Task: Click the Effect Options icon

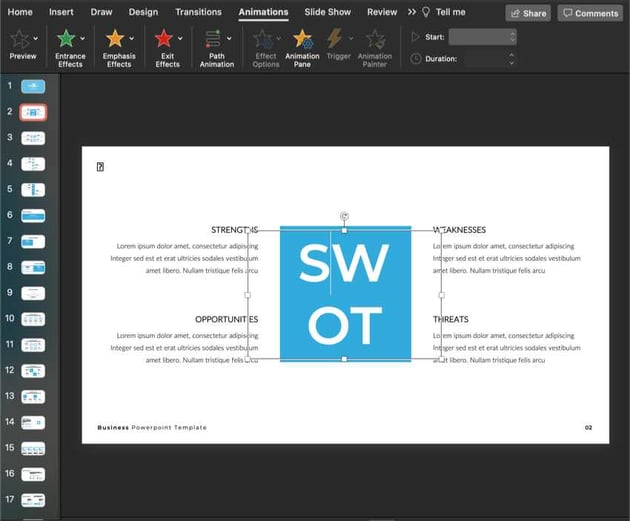Action: 264,39
